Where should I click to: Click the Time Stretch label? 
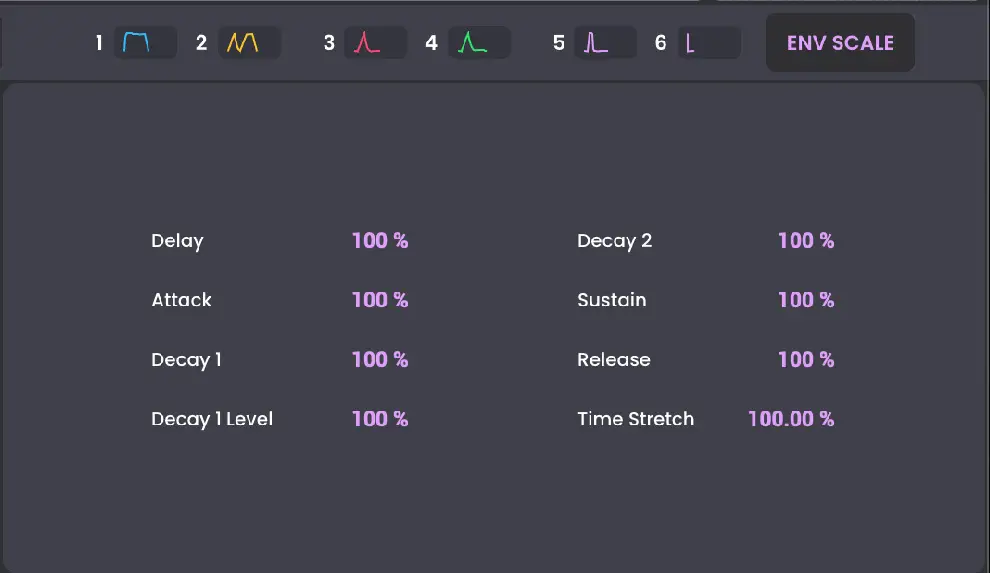(x=635, y=419)
